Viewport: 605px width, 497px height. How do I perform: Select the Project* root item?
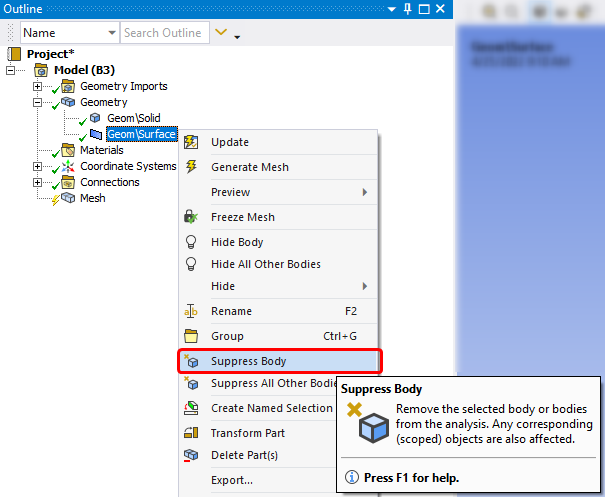pyautogui.click(x=51, y=54)
